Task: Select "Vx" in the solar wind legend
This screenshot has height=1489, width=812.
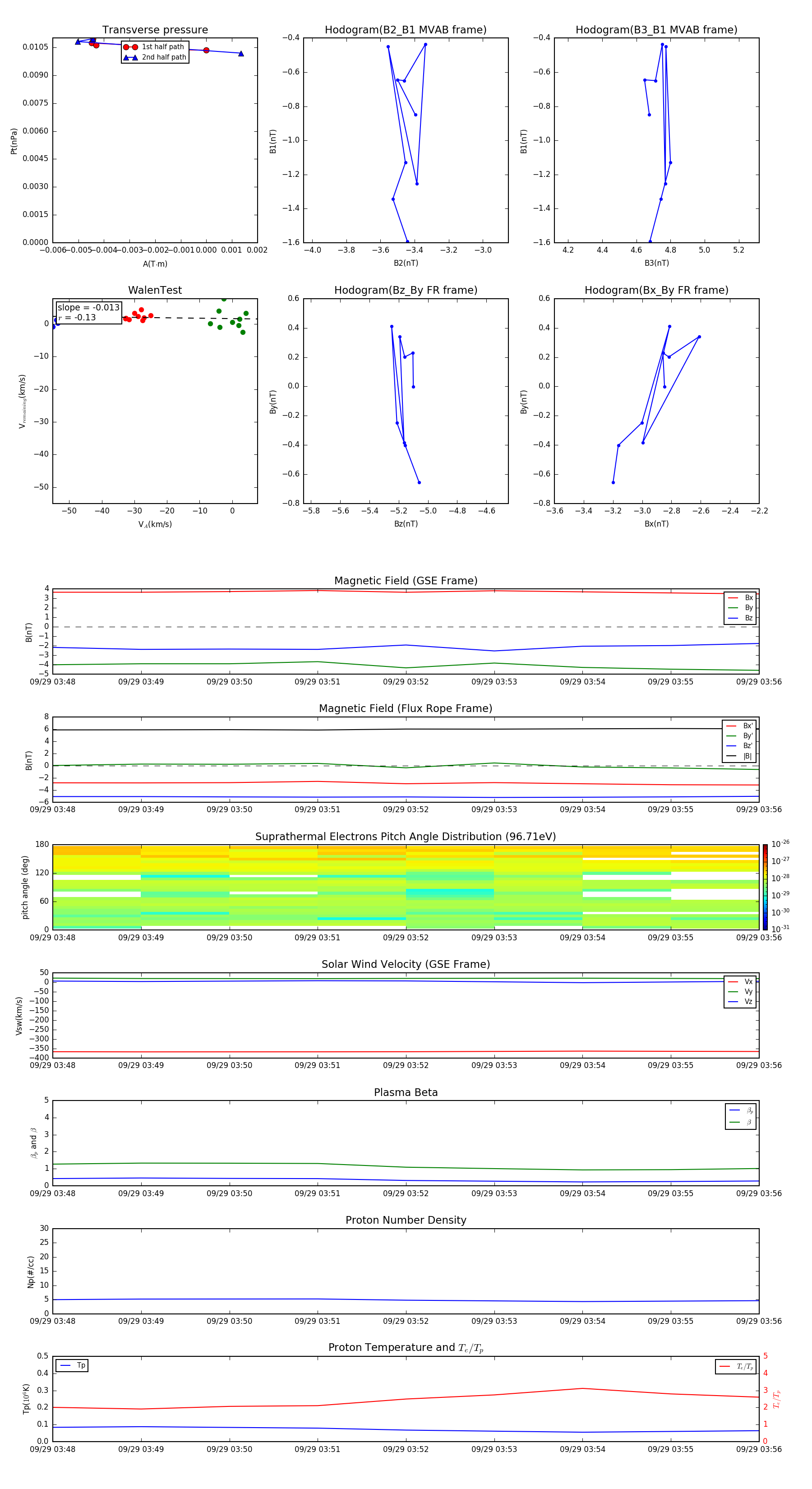Action: 740,981
